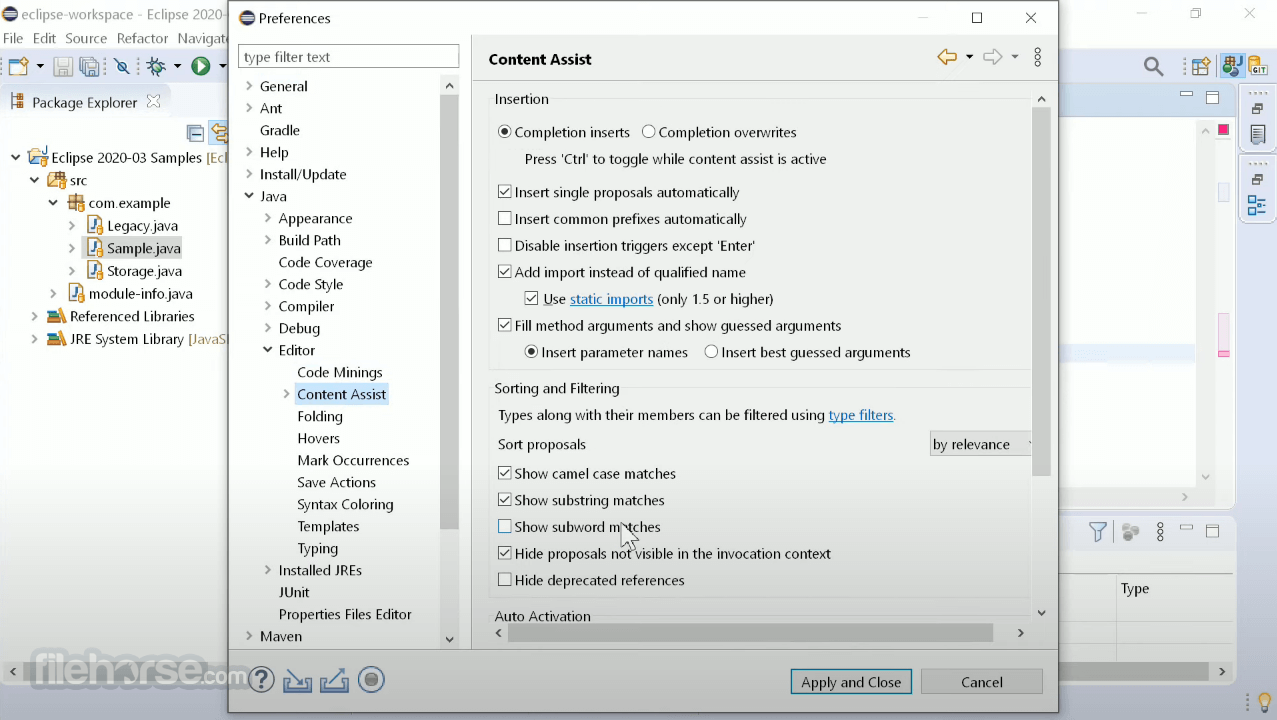This screenshot has width=1277, height=720.
Task: Click the Cancel button
Action: pyautogui.click(x=982, y=682)
